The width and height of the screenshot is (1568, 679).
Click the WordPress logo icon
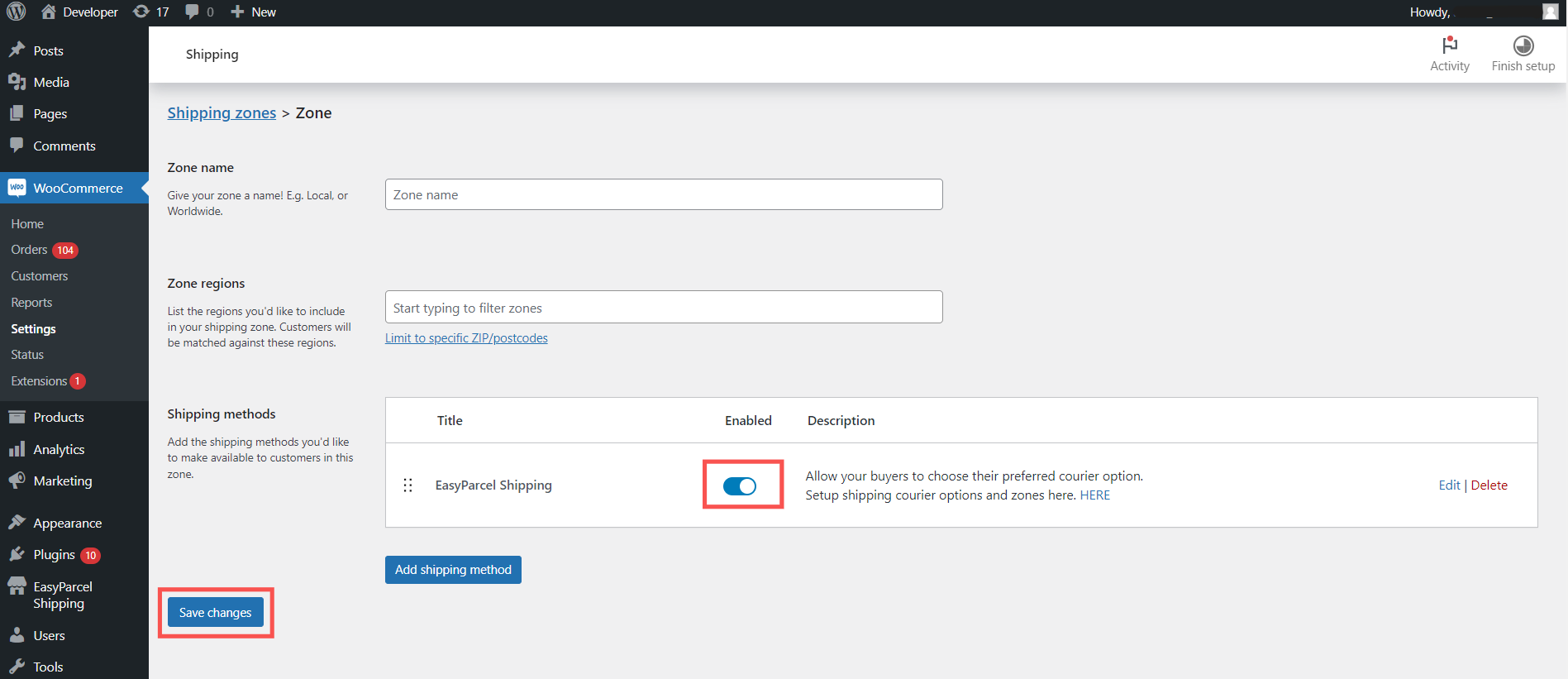[x=17, y=12]
